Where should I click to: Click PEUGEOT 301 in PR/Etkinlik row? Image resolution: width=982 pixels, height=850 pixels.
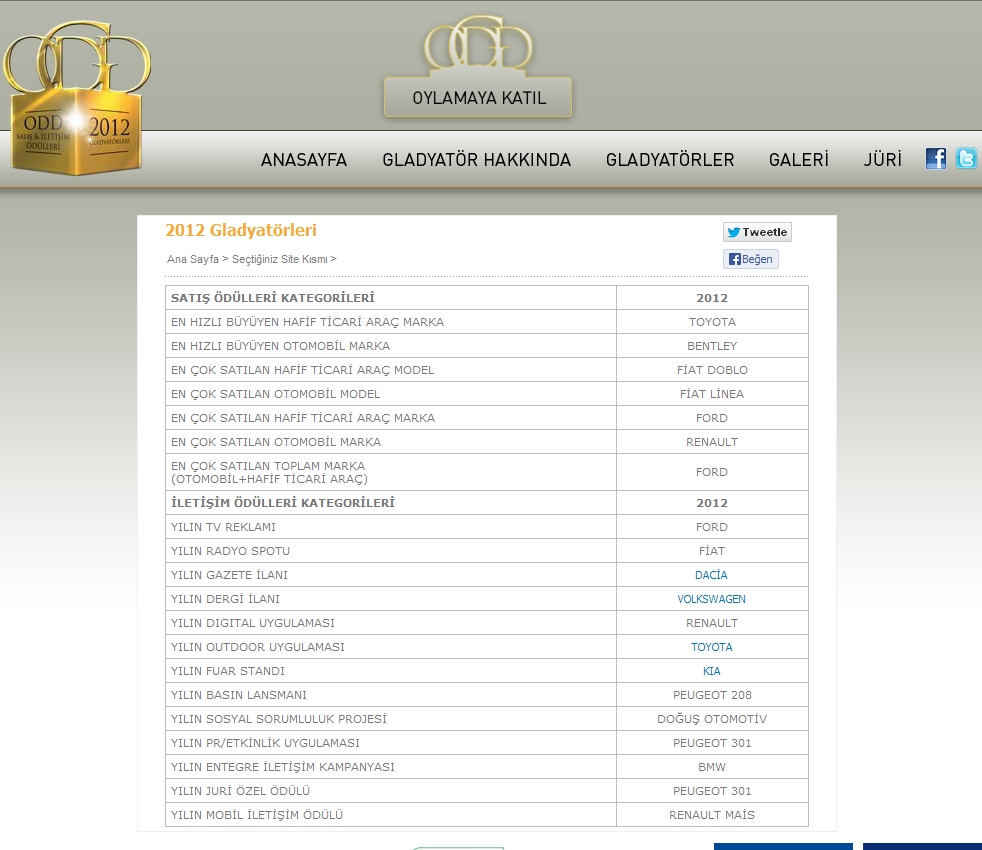pos(712,743)
